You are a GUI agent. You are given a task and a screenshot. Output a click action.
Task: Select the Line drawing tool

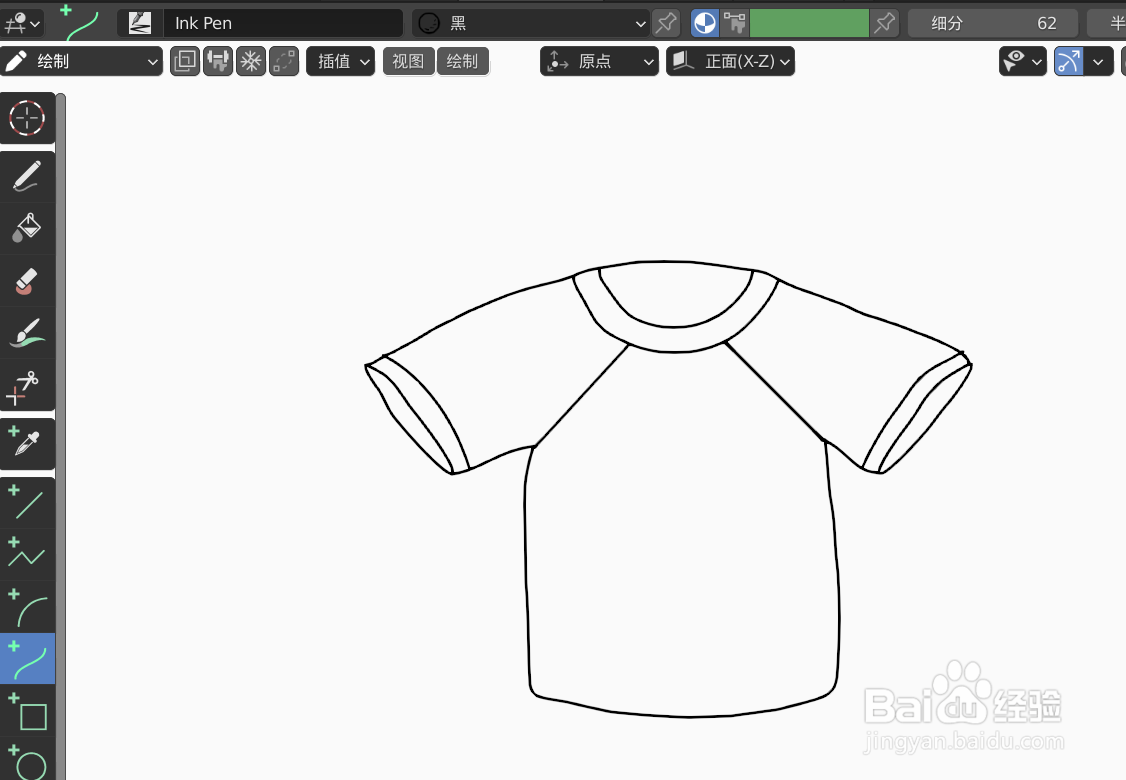[27, 502]
